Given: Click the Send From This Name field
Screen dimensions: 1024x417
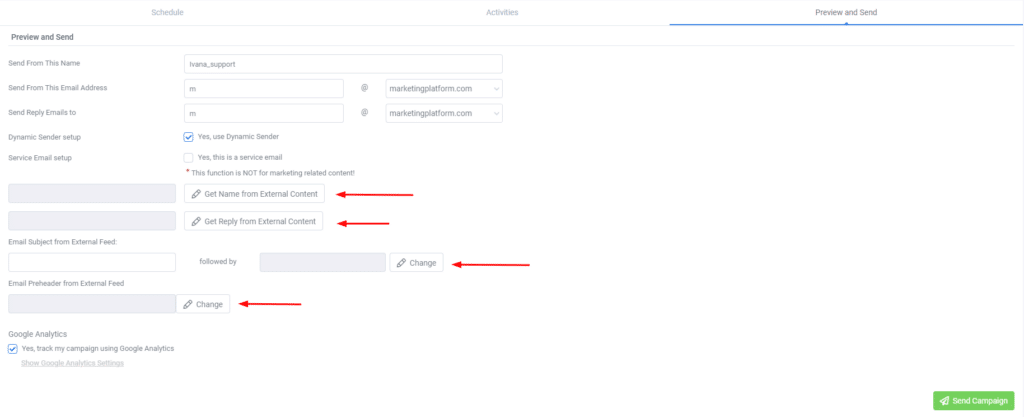Looking at the screenshot, I should click(344, 64).
